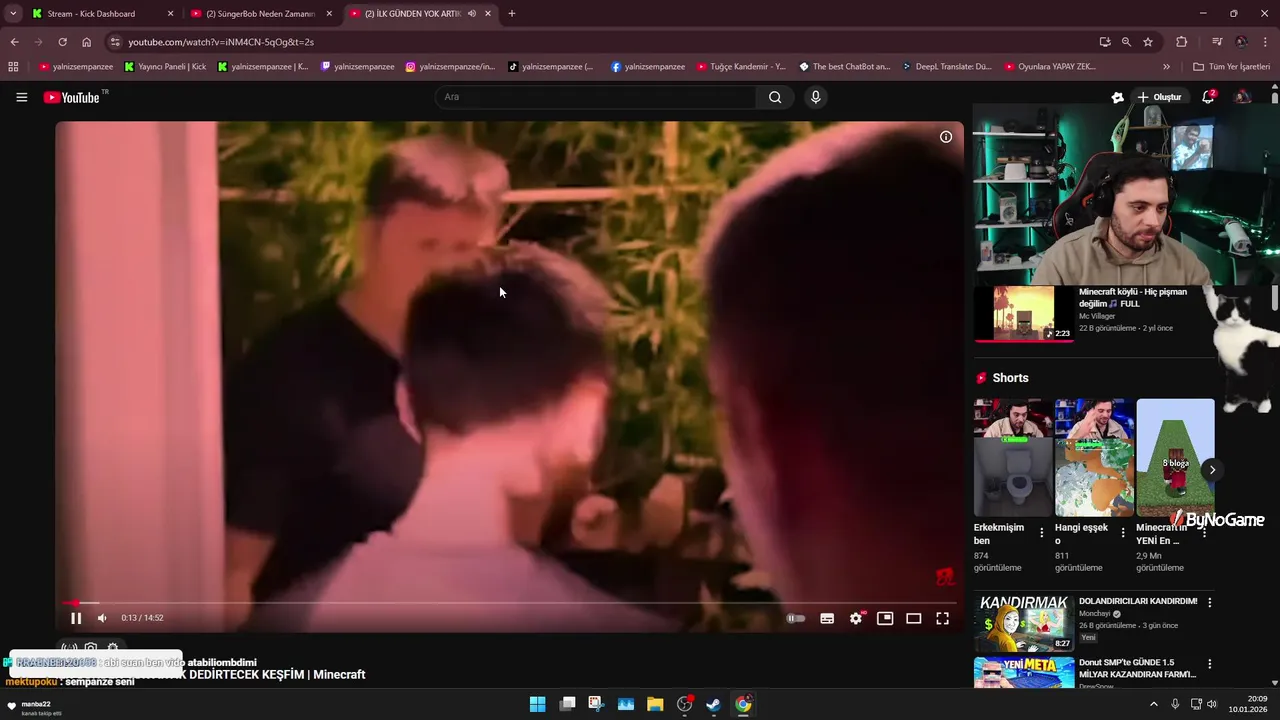1280x720 pixels.
Task: Toggle subtitles with the captions icon
Action: coord(827,618)
